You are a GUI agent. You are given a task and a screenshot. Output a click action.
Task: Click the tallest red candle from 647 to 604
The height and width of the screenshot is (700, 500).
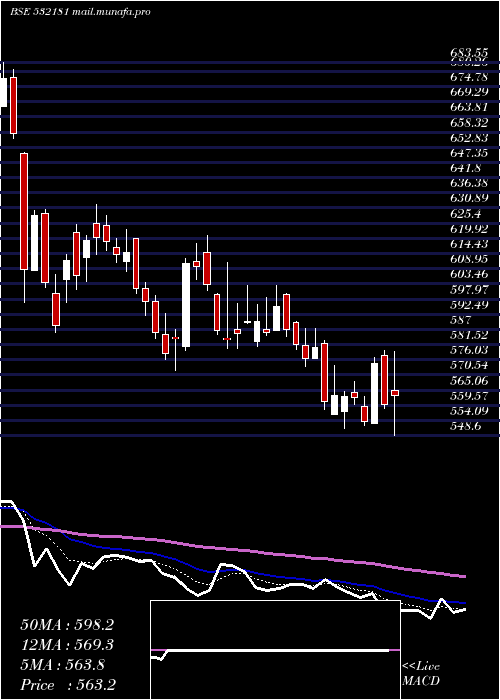pyautogui.click(x=24, y=211)
